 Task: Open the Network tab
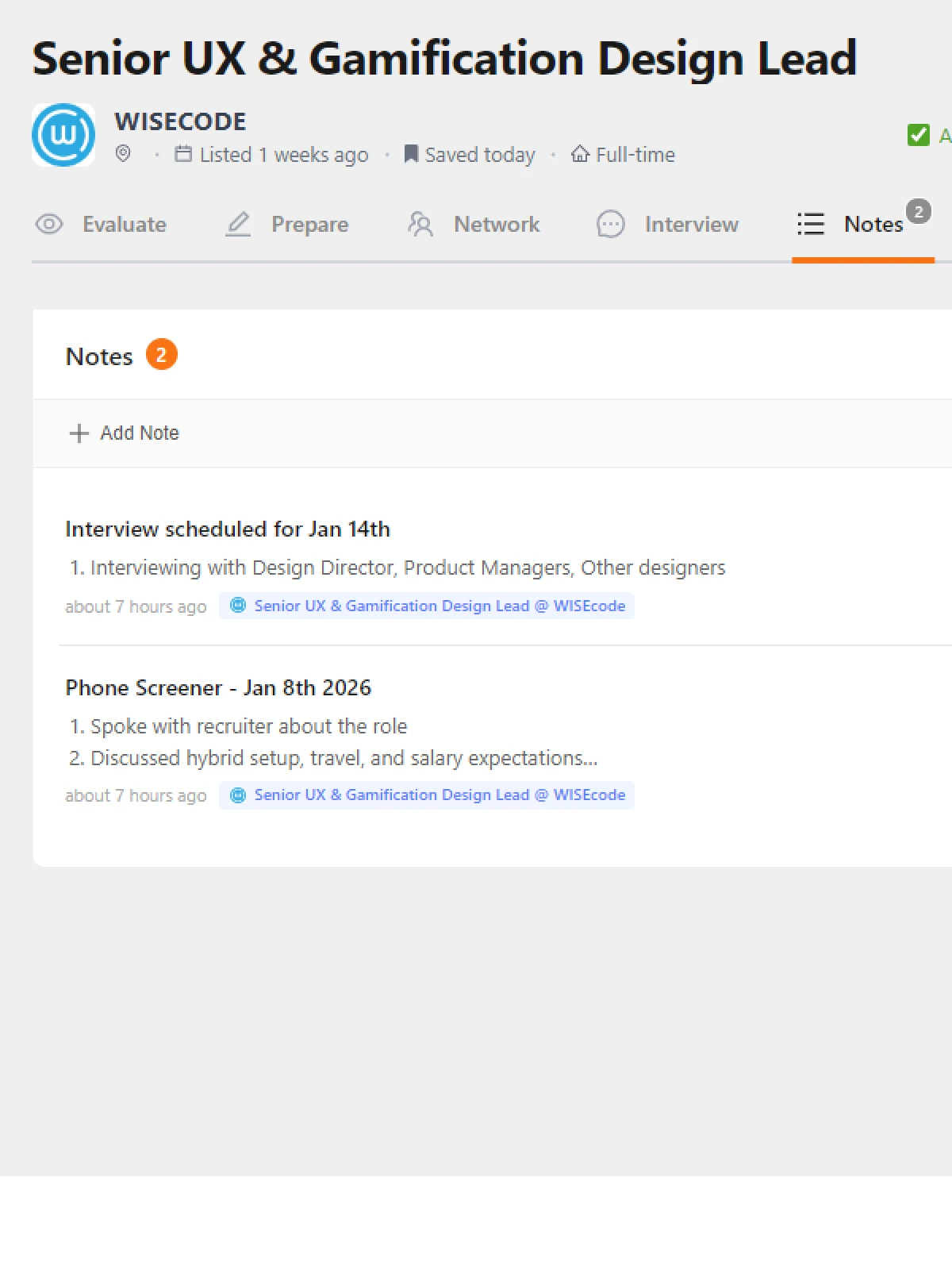pyautogui.click(x=473, y=225)
